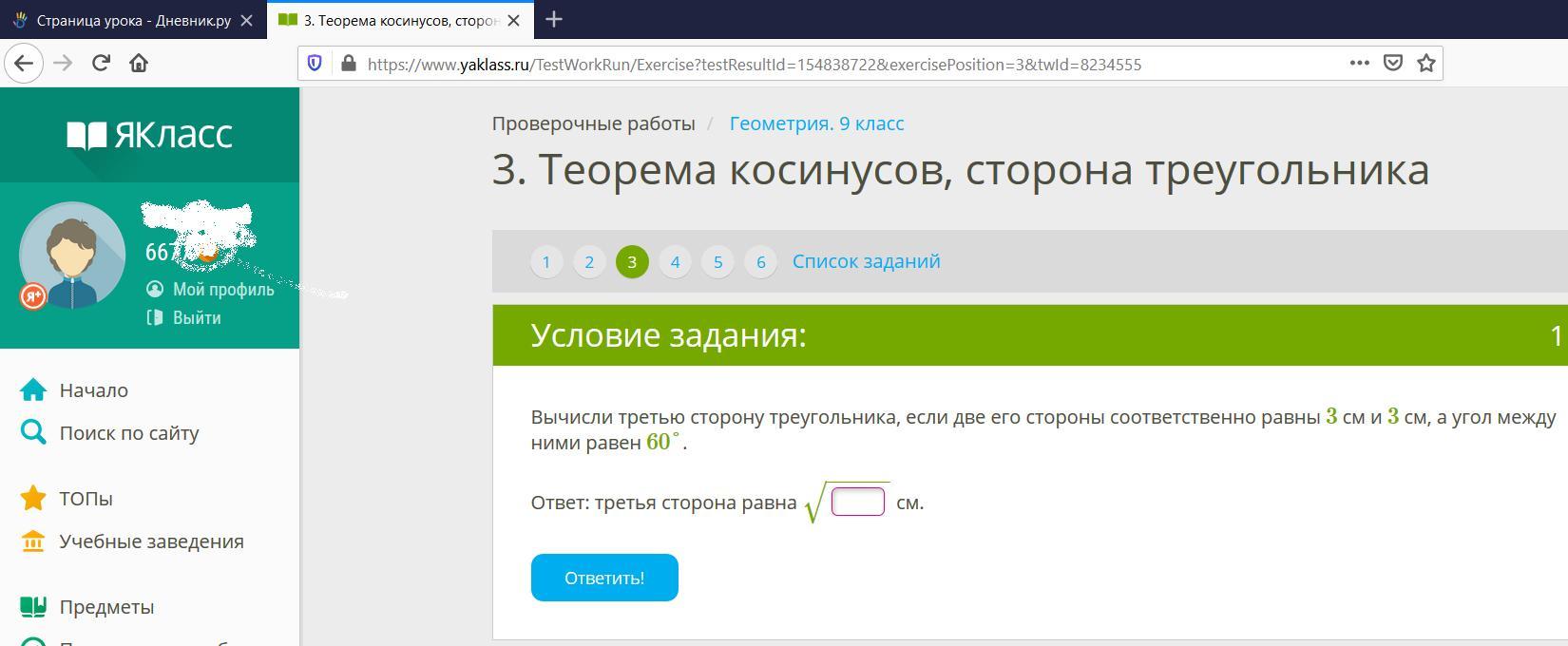Click the Я+ badge on avatar
The image size is (1568, 646).
coord(33,296)
